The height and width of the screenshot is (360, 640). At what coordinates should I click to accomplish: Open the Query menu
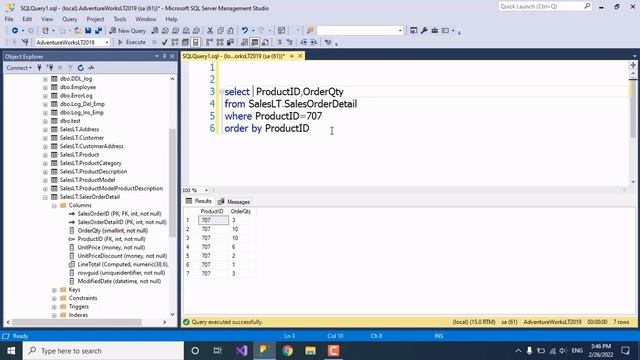[x=69, y=19]
